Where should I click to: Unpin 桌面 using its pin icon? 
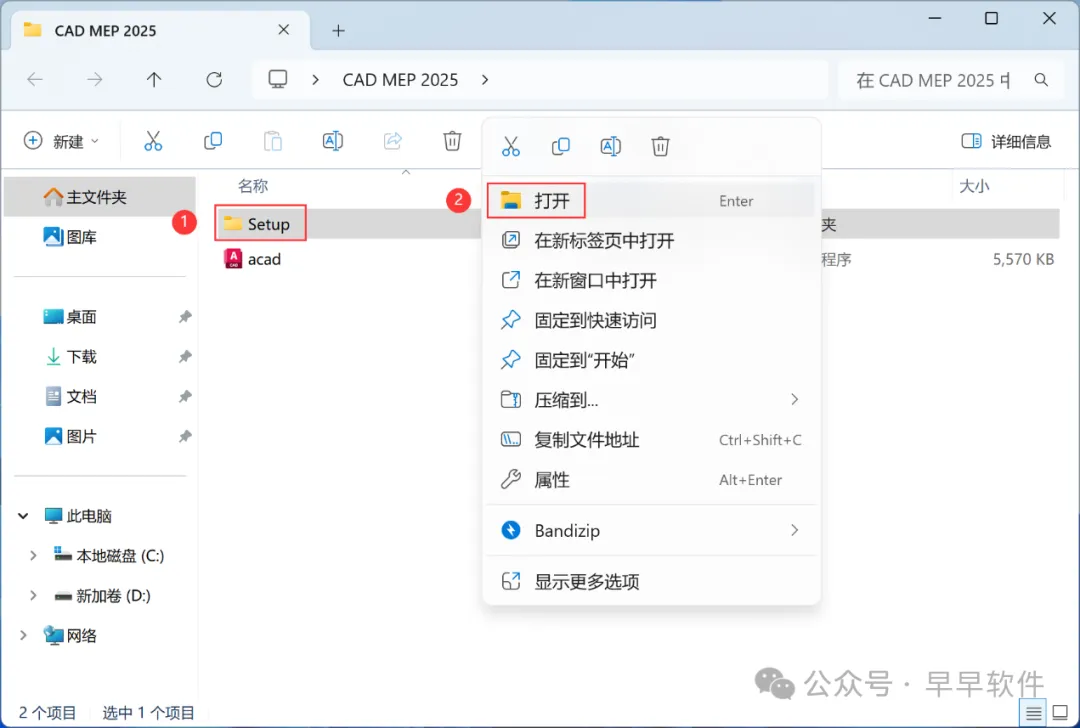185,317
